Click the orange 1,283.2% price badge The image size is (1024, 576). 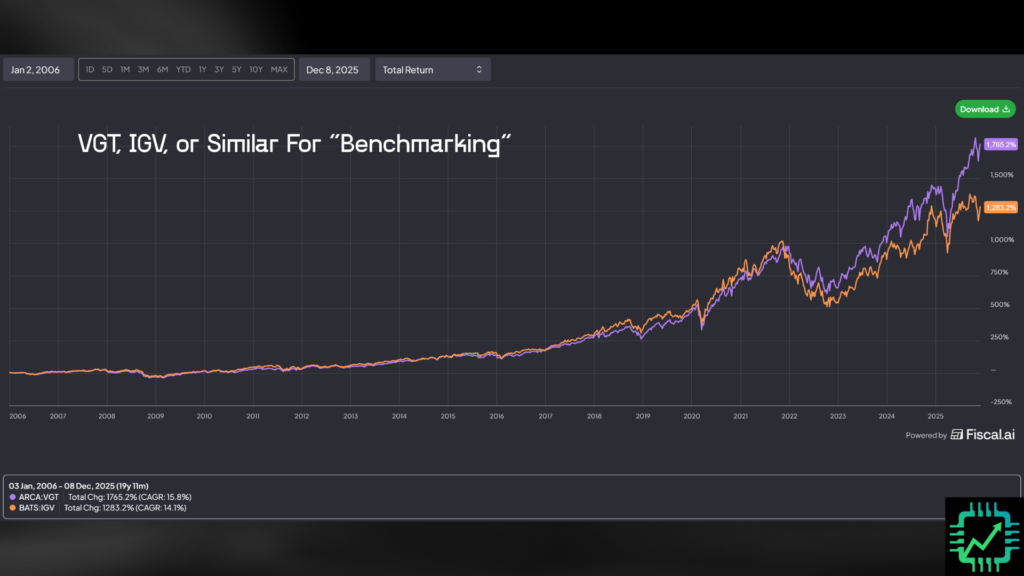pyautogui.click(x=1000, y=206)
